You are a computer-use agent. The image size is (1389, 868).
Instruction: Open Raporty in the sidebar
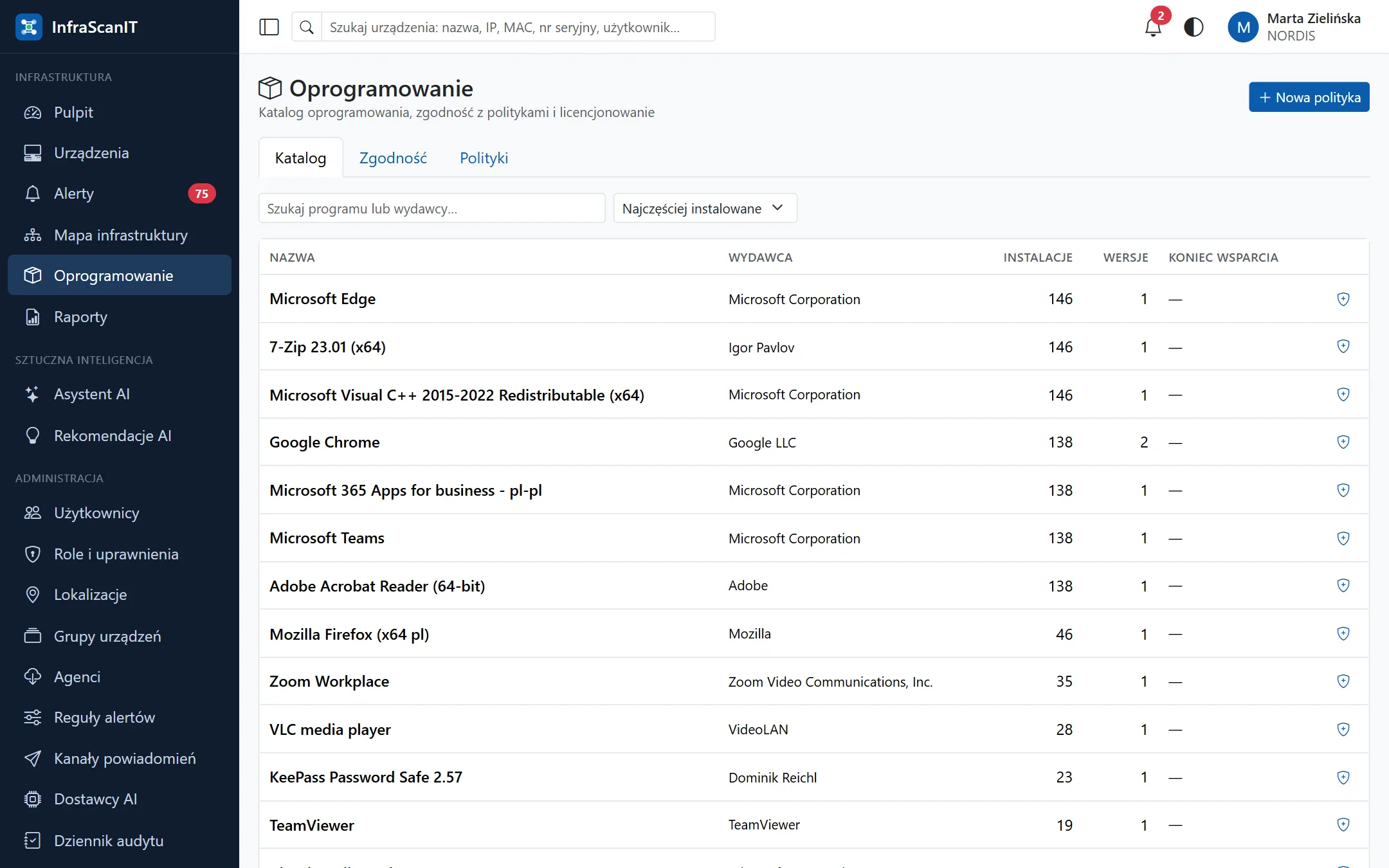click(x=120, y=317)
